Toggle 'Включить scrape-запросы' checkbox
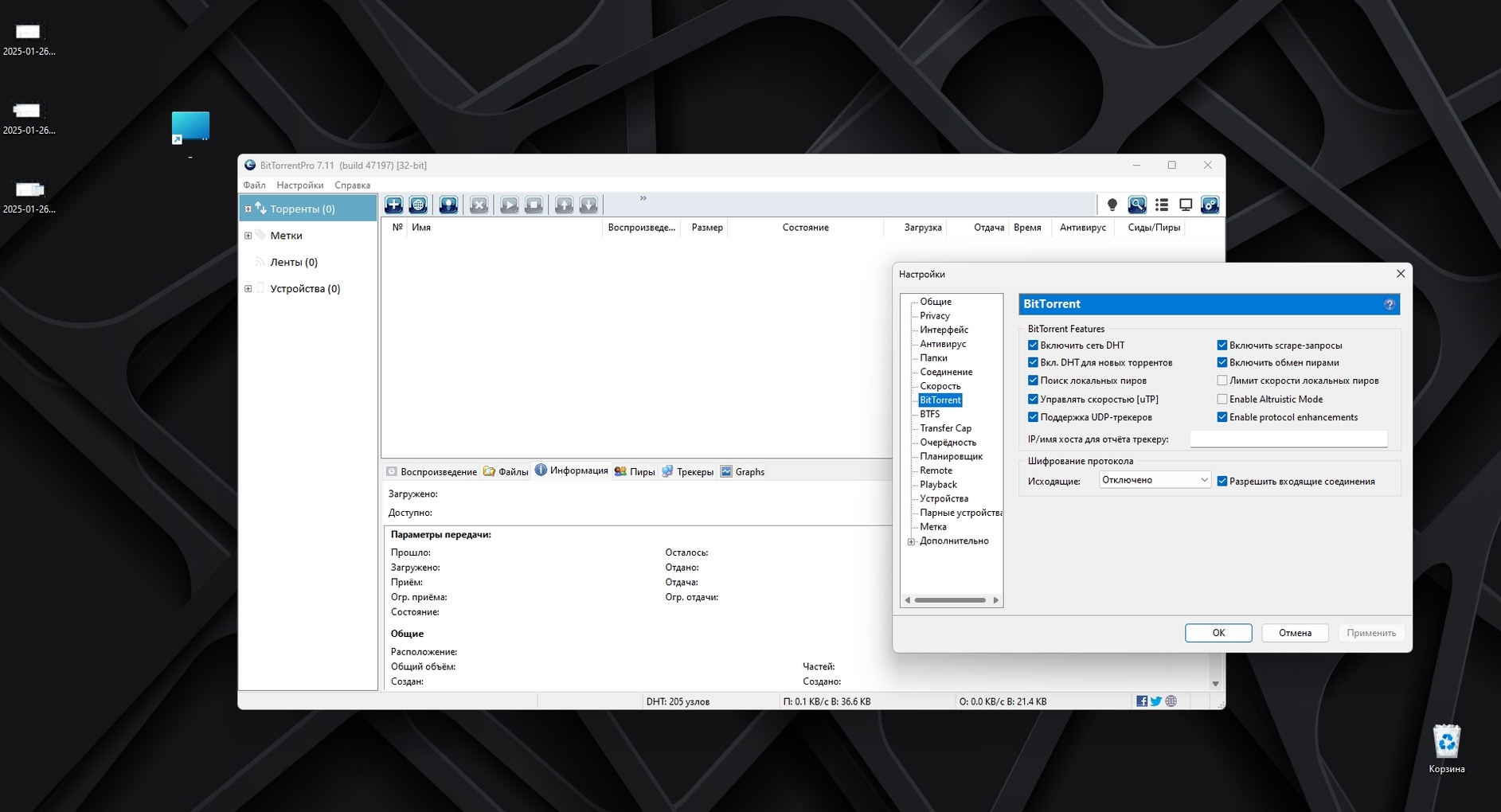This screenshot has width=1501, height=812. click(x=1222, y=345)
